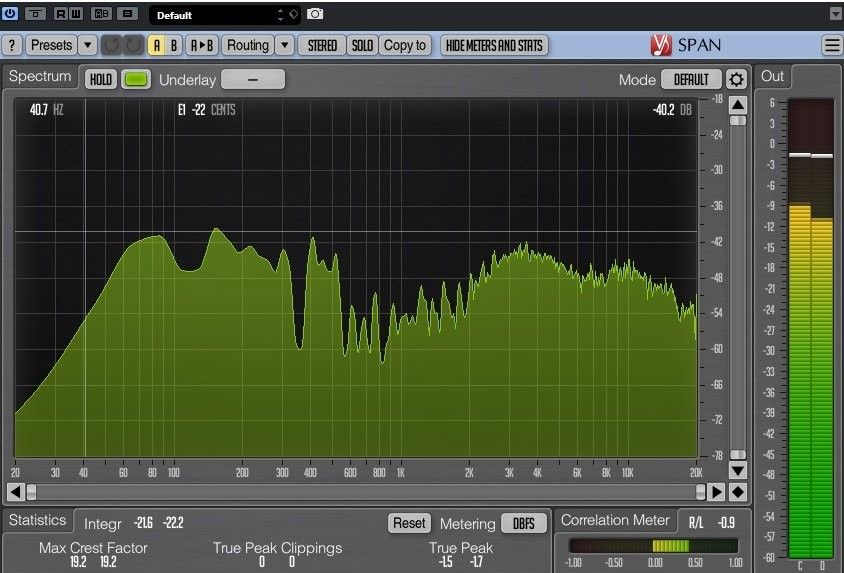Expand the Routing dropdown arrow
Image resolution: width=844 pixels, height=573 pixels.
[x=285, y=45]
